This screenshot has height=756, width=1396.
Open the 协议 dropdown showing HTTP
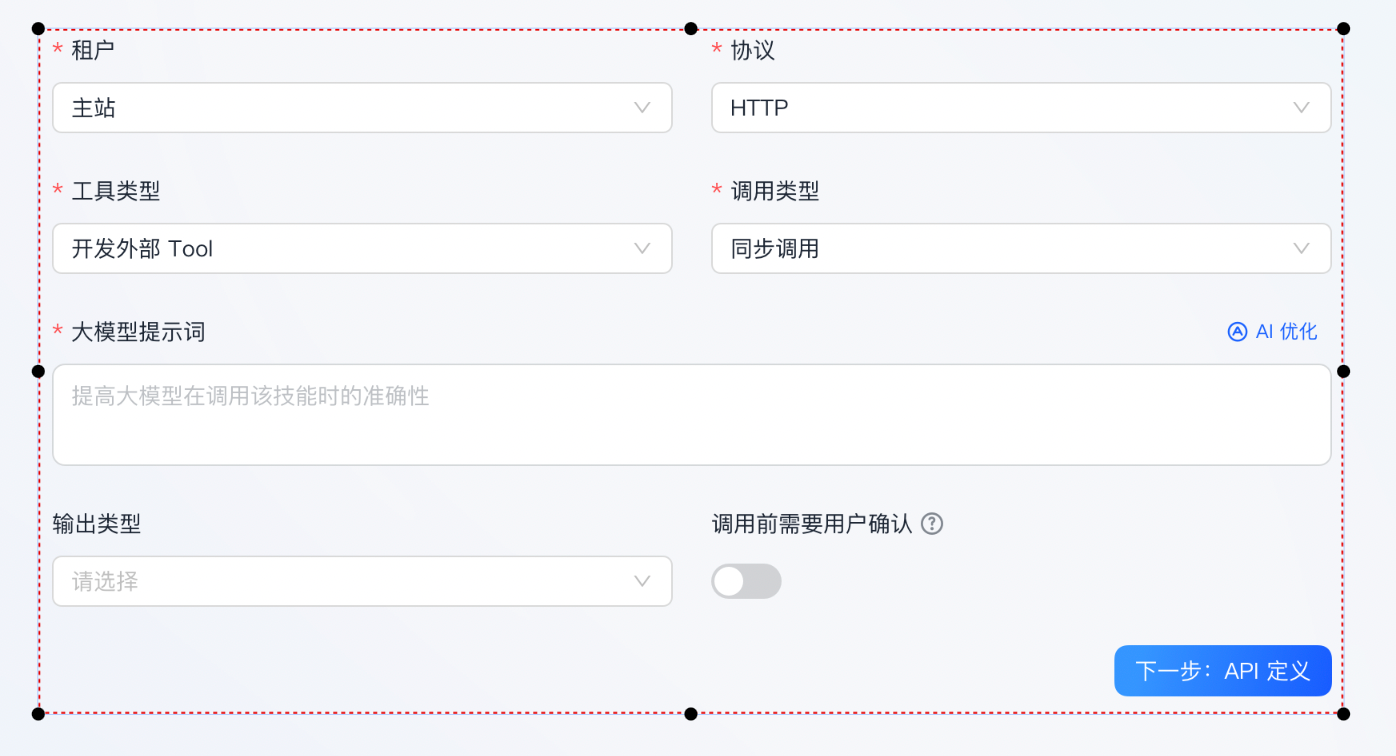click(x=1000, y=108)
